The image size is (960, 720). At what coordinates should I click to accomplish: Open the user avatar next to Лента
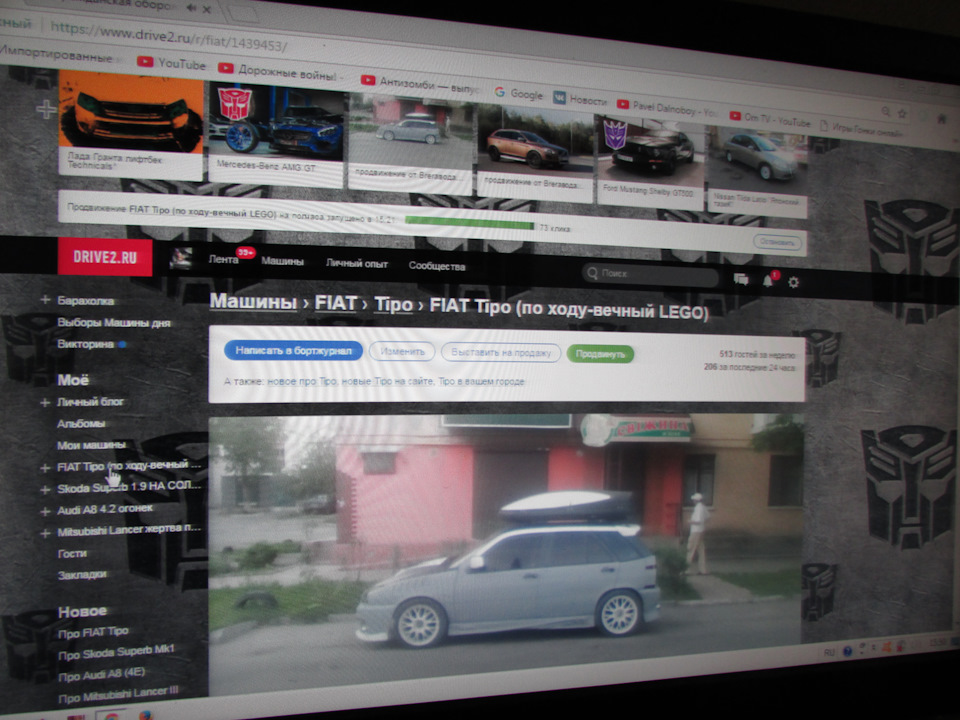(181, 258)
